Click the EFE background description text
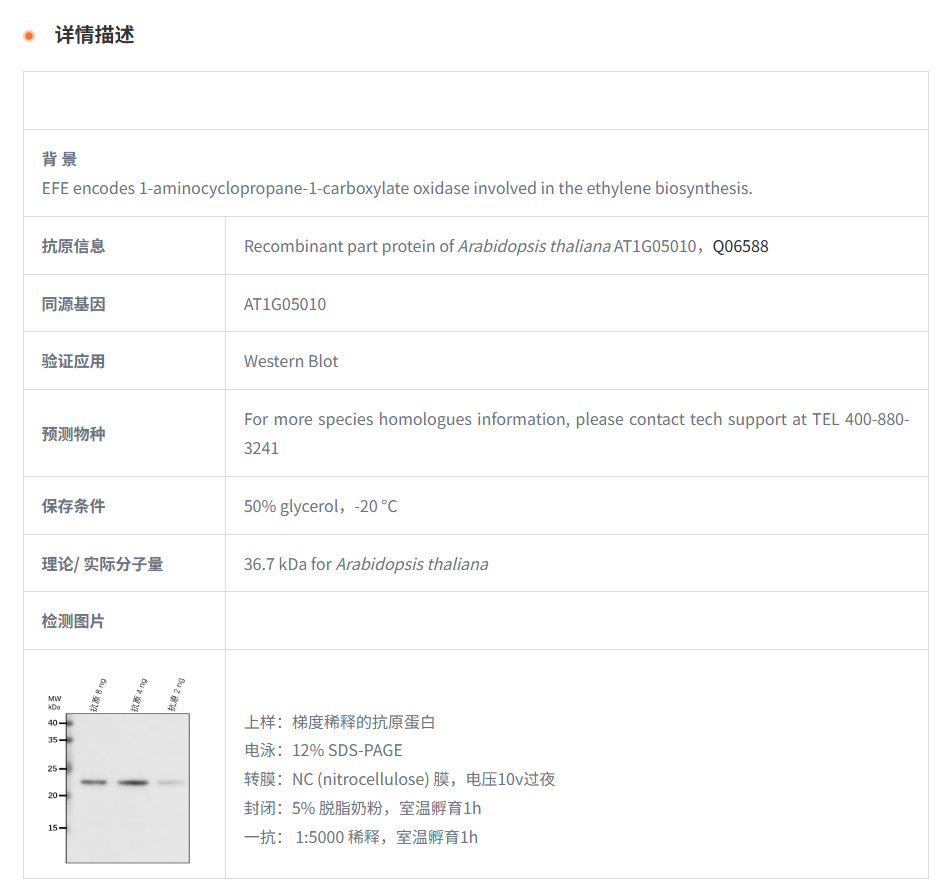This screenshot has width=947, height=891. (x=396, y=188)
